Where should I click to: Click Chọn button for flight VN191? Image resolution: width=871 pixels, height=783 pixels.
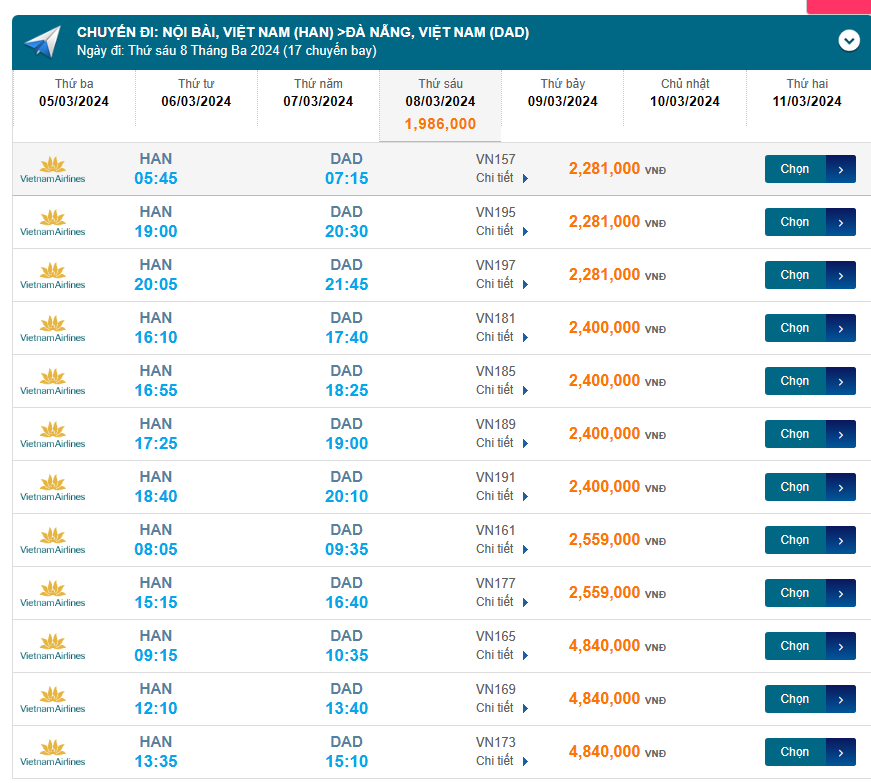click(796, 487)
